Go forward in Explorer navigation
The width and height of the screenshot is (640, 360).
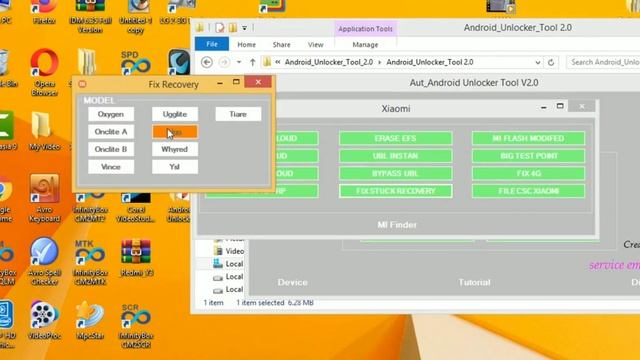pos(224,62)
